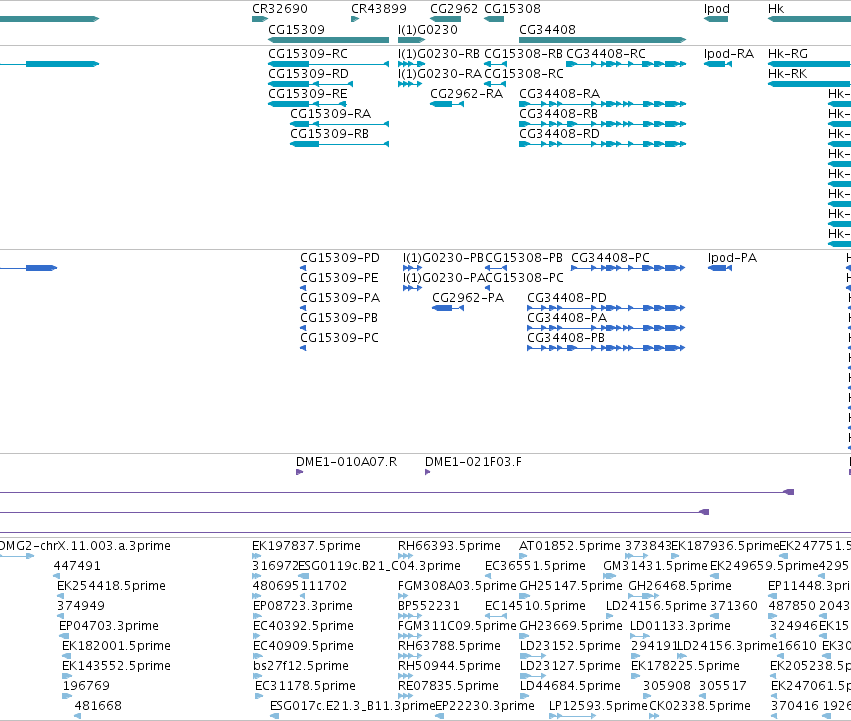The height and width of the screenshot is (721, 851).
Task: Click the GM31431.5prime EST label
Action: (656, 566)
